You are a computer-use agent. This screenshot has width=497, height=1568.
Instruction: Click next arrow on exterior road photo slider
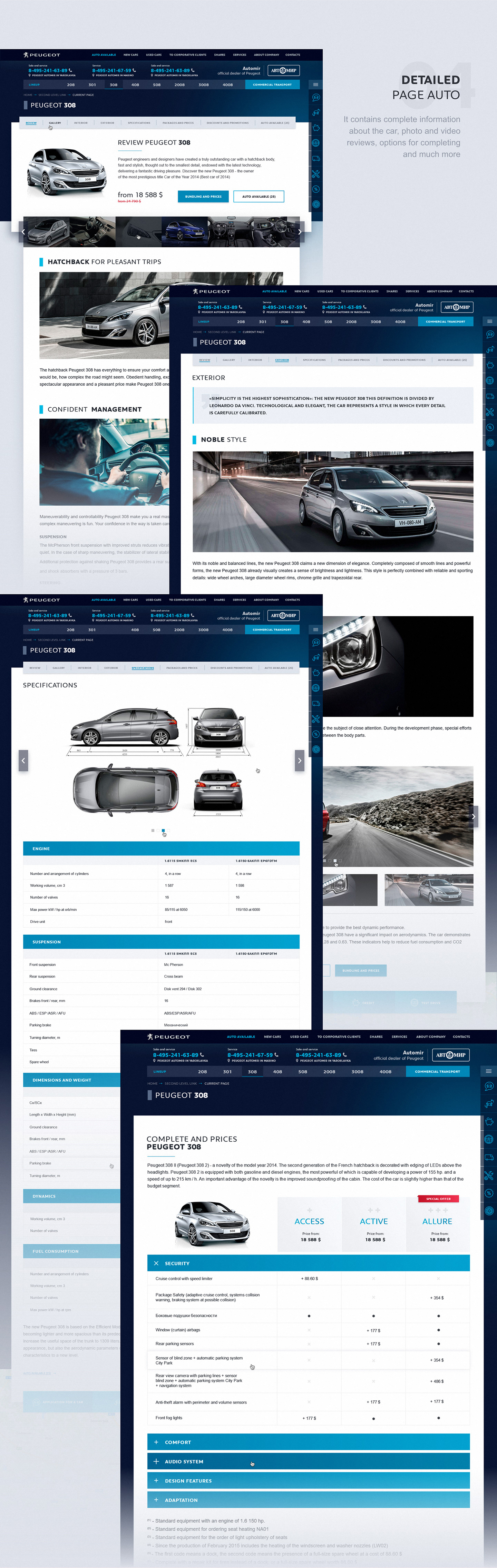click(x=473, y=817)
